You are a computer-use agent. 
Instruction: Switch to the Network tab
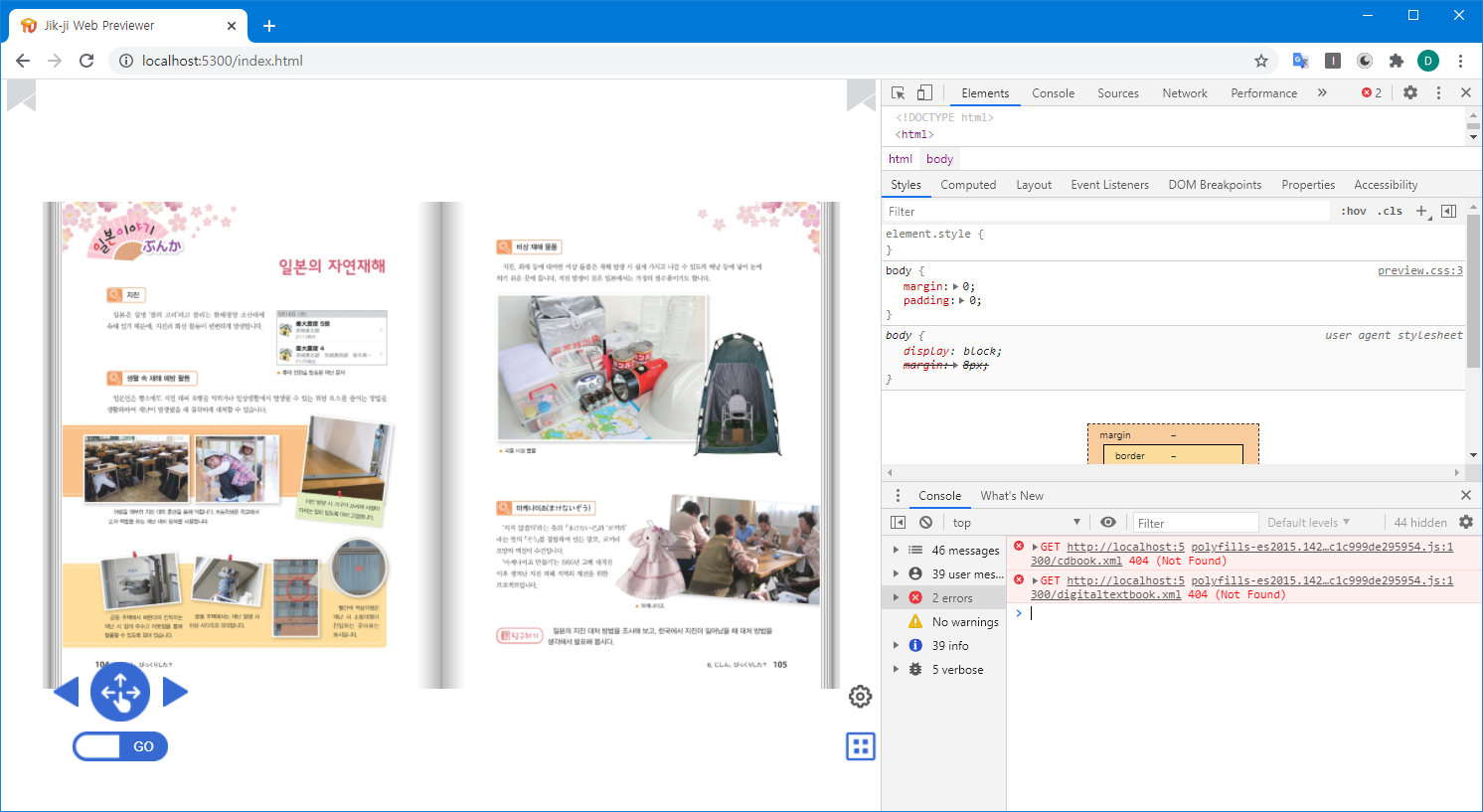point(1184,91)
